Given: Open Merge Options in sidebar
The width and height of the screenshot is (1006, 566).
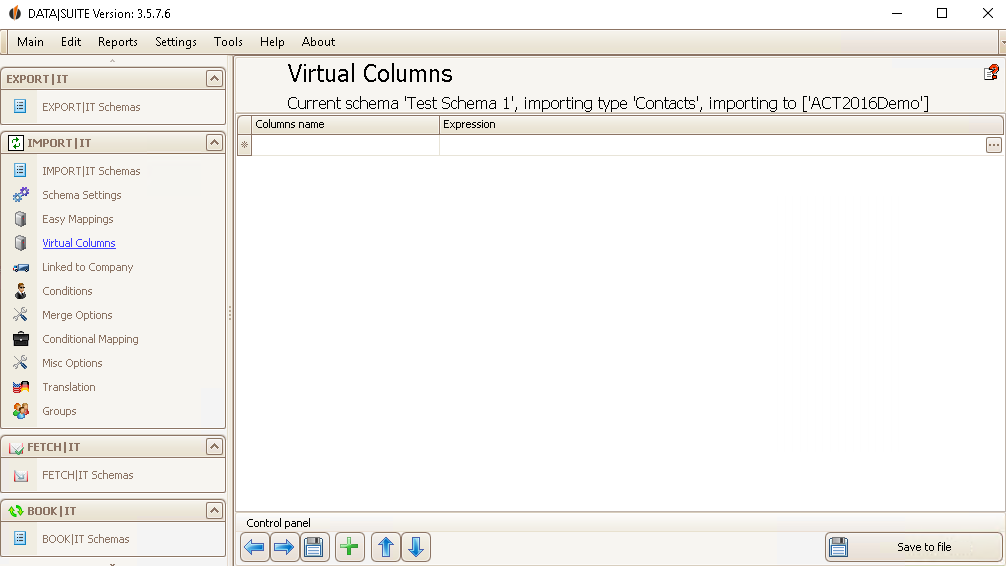Looking at the screenshot, I should pos(77,315).
